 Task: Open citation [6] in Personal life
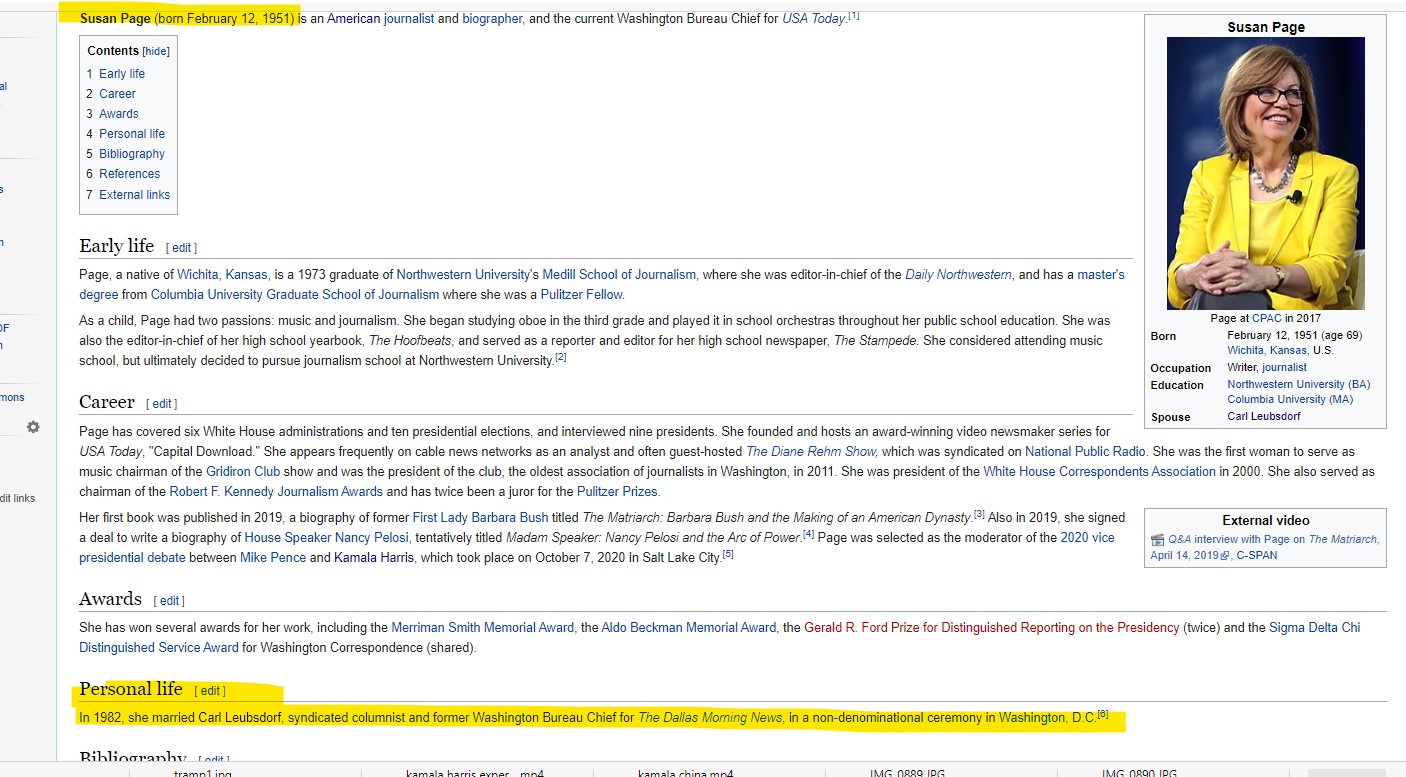click(x=1103, y=714)
